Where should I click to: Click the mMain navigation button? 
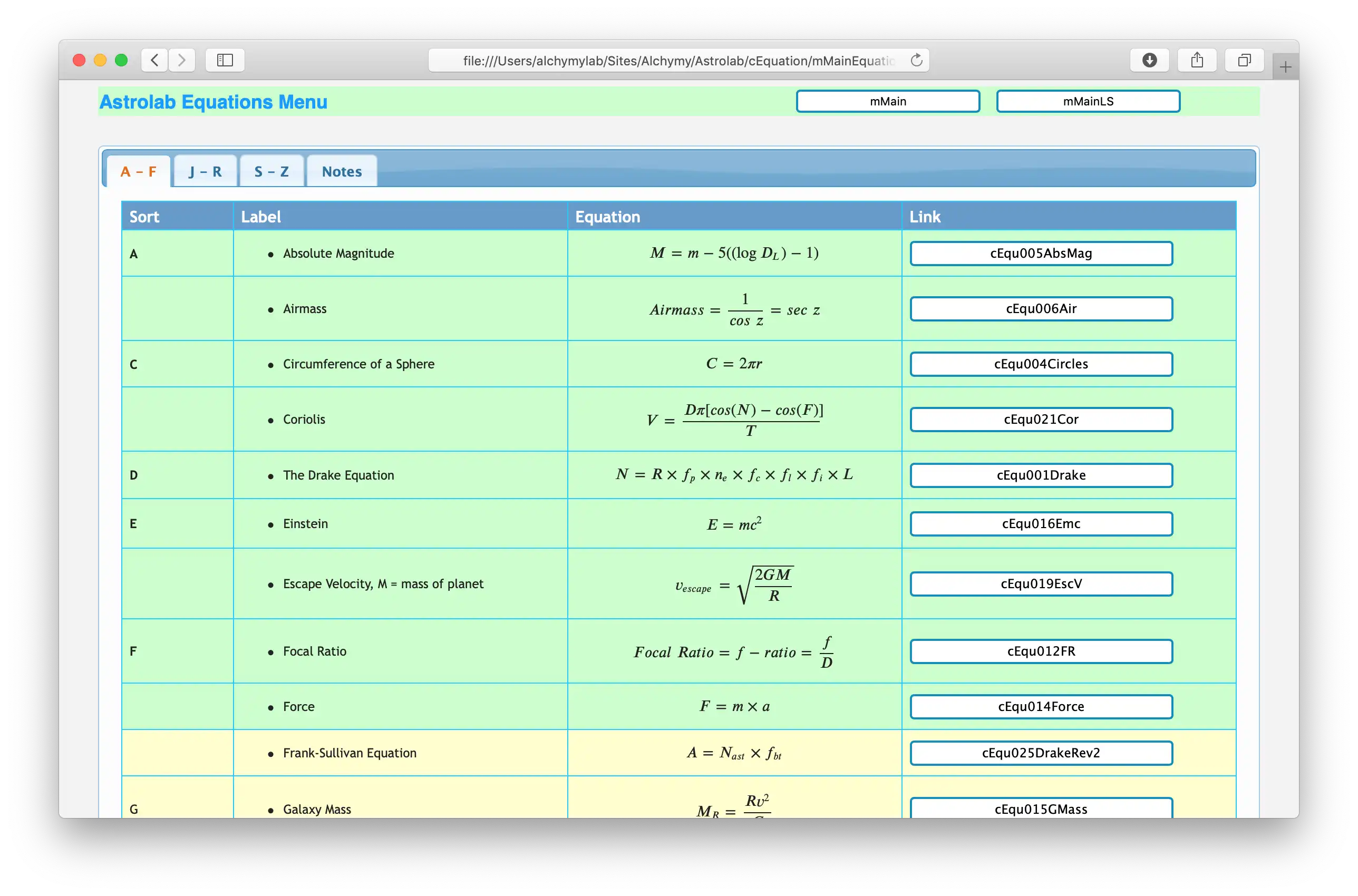887,100
